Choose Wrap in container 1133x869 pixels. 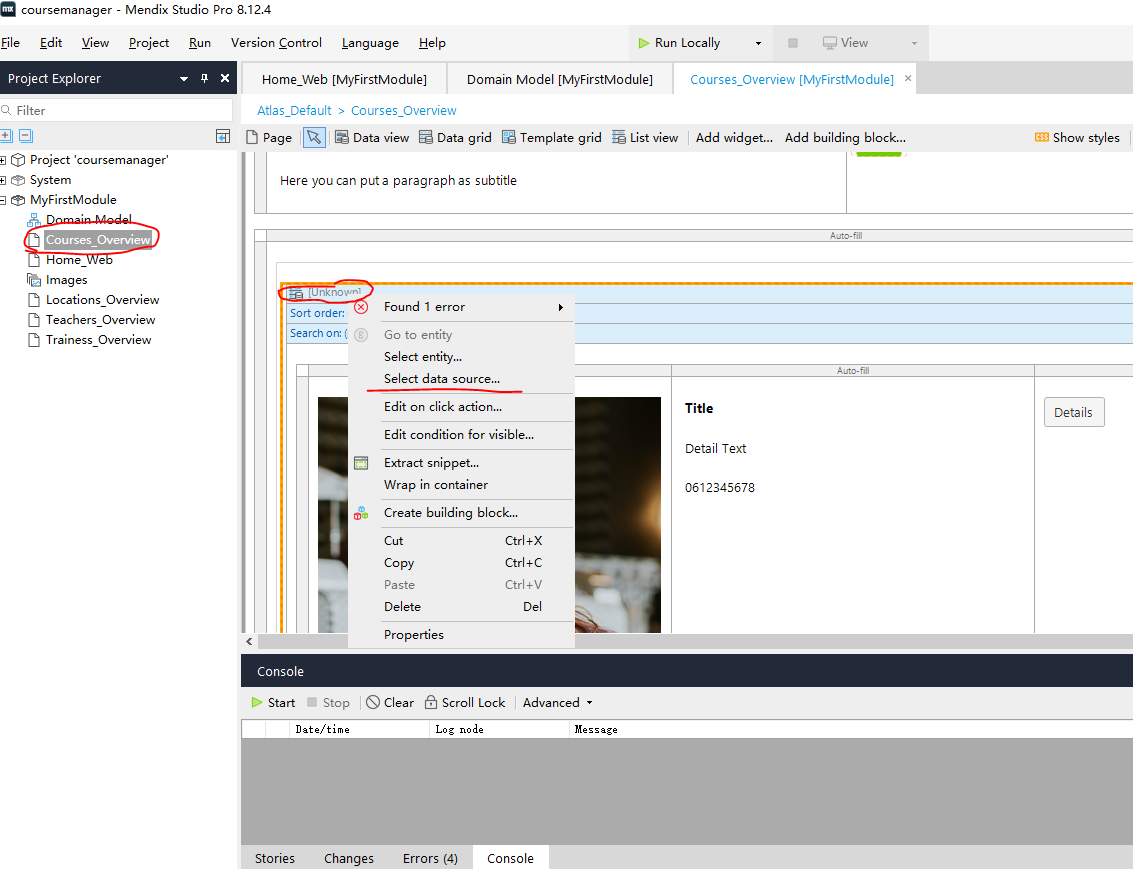point(461,485)
